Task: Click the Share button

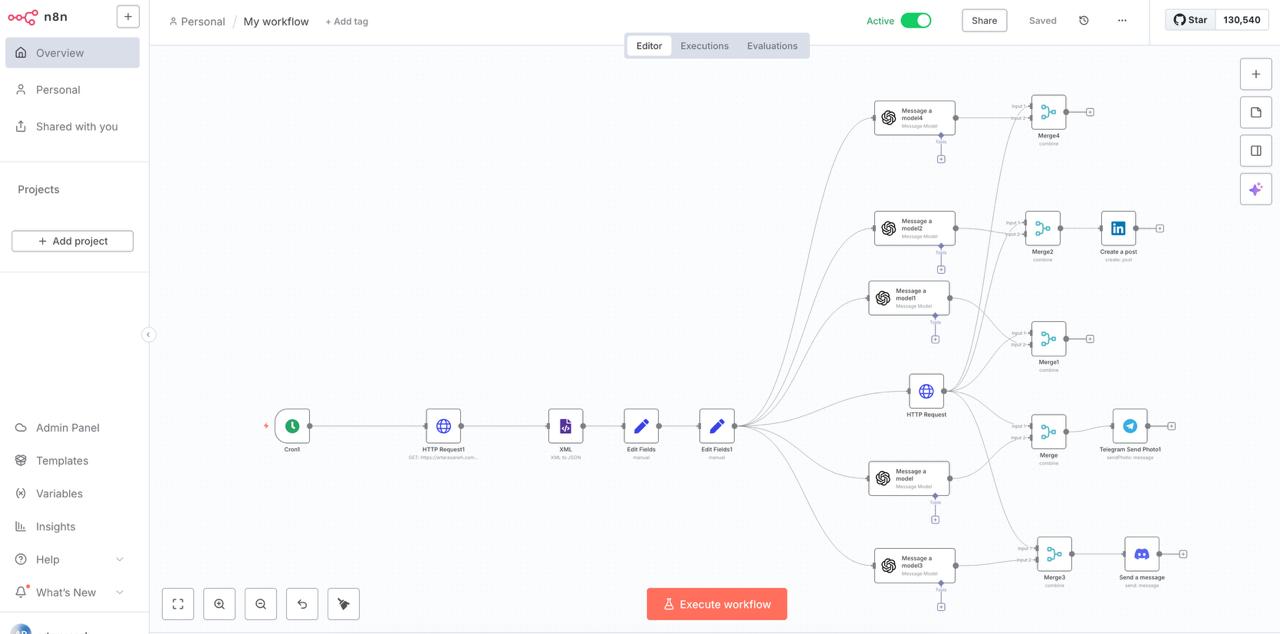Action: coord(984,21)
